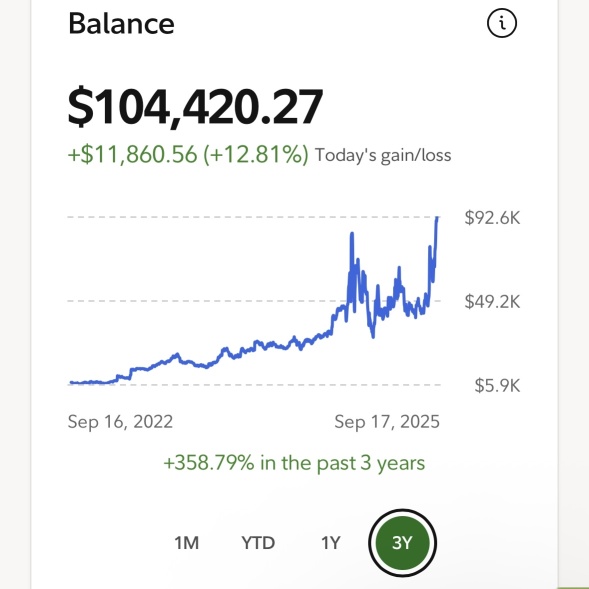This screenshot has height=589, width=589.
Task: Click the chart's latest peak point
Action: (437, 218)
